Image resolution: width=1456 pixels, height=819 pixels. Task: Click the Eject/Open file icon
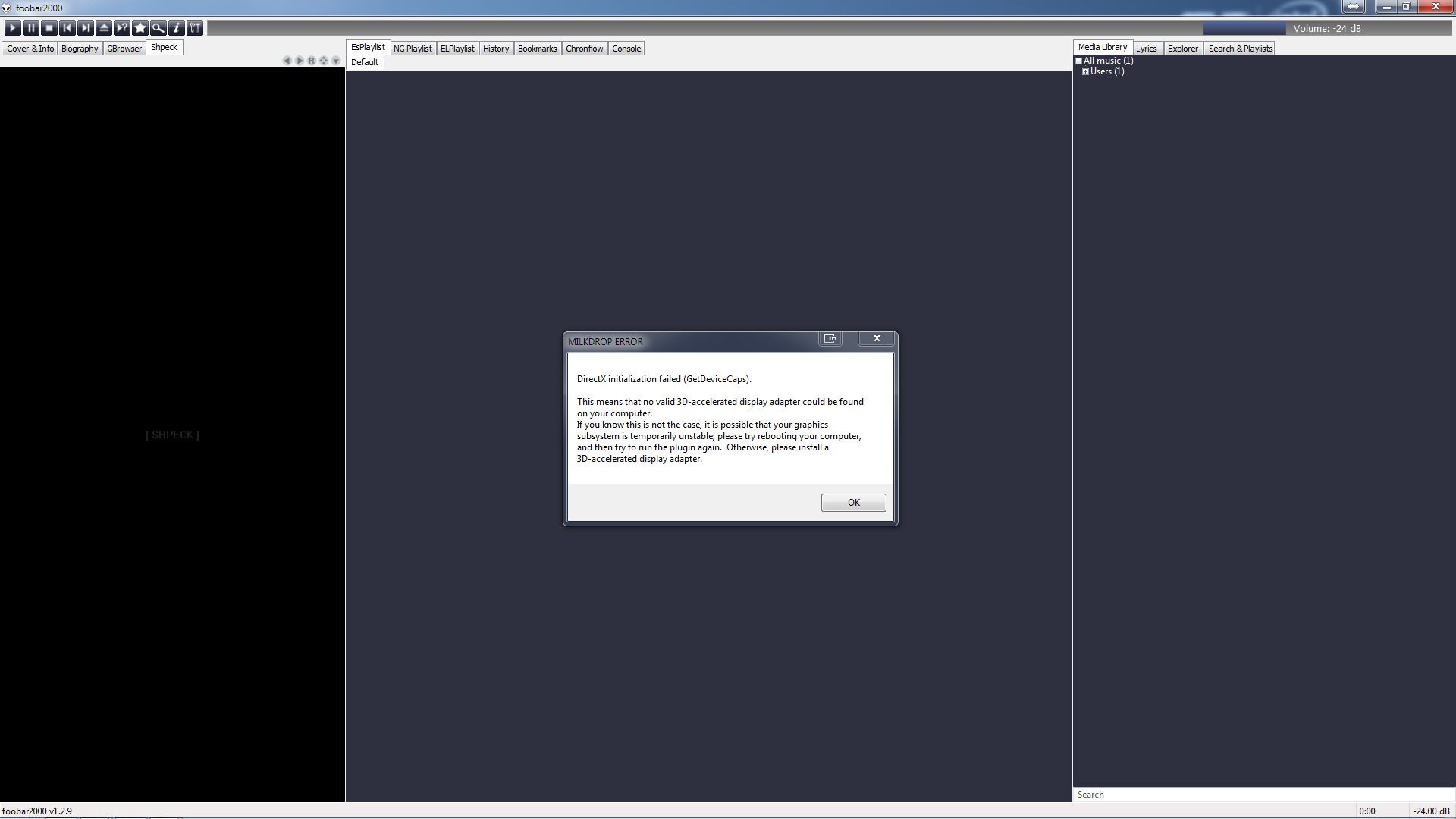pos(104,28)
